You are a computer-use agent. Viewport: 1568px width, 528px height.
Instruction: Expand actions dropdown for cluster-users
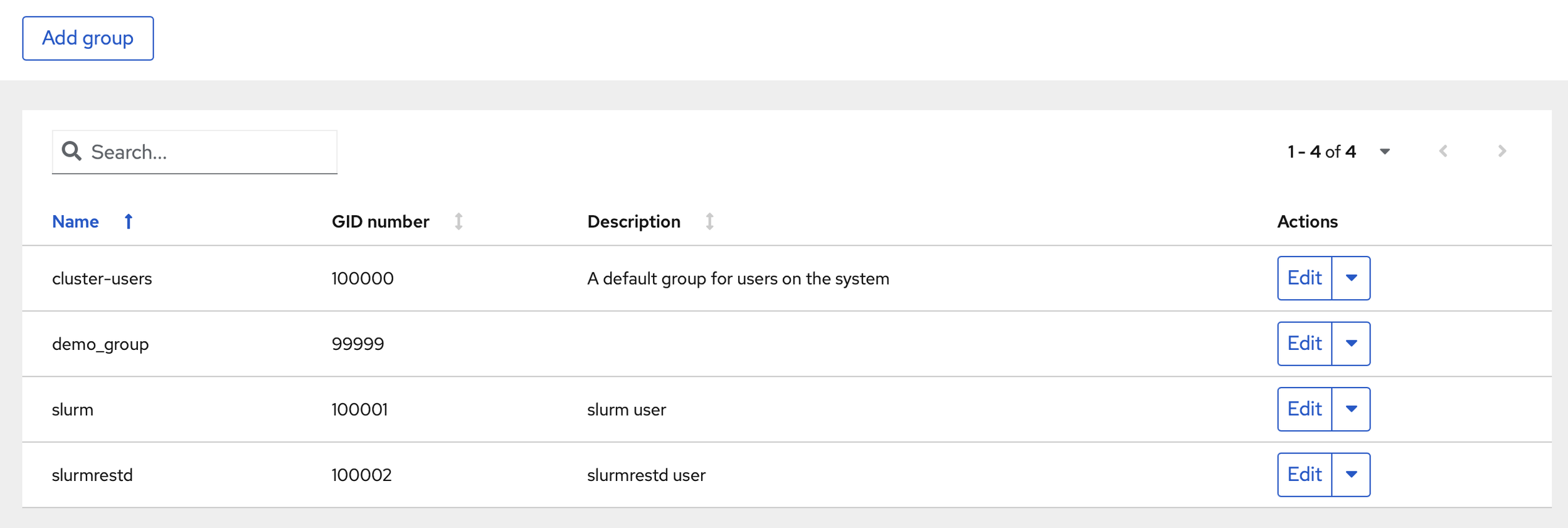(x=1351, y=278)
